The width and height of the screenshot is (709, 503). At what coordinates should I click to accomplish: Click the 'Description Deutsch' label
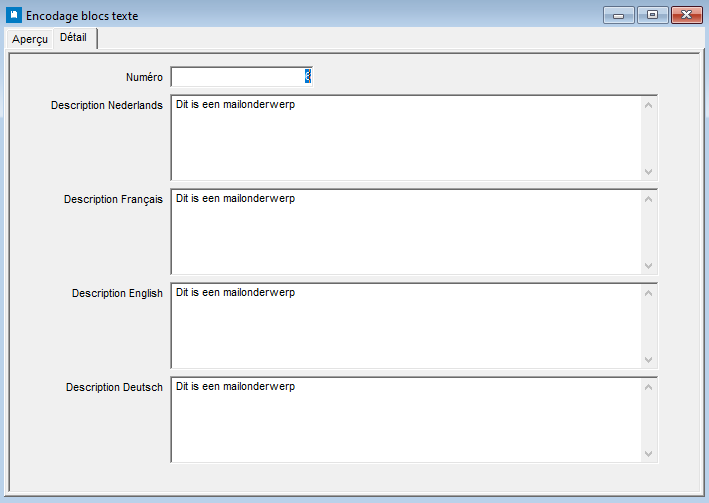click(114, 388)
